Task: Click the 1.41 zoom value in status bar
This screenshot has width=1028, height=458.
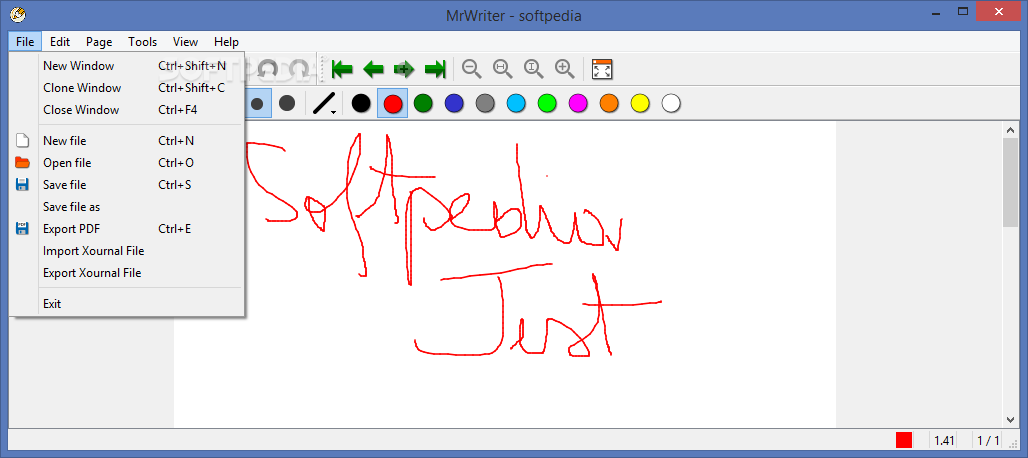Action: pos(945,440)
